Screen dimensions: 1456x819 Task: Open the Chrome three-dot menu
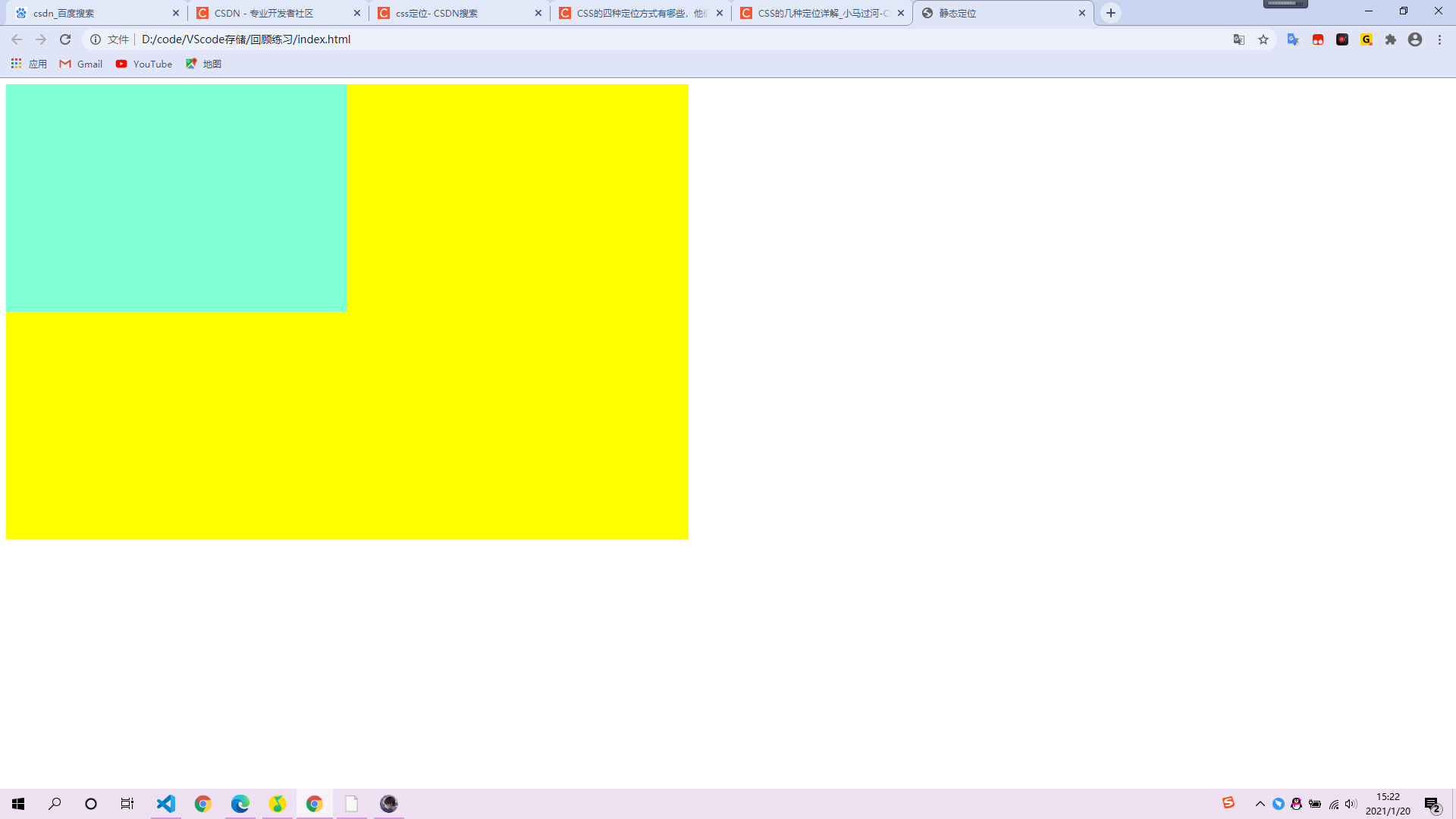1439,39
